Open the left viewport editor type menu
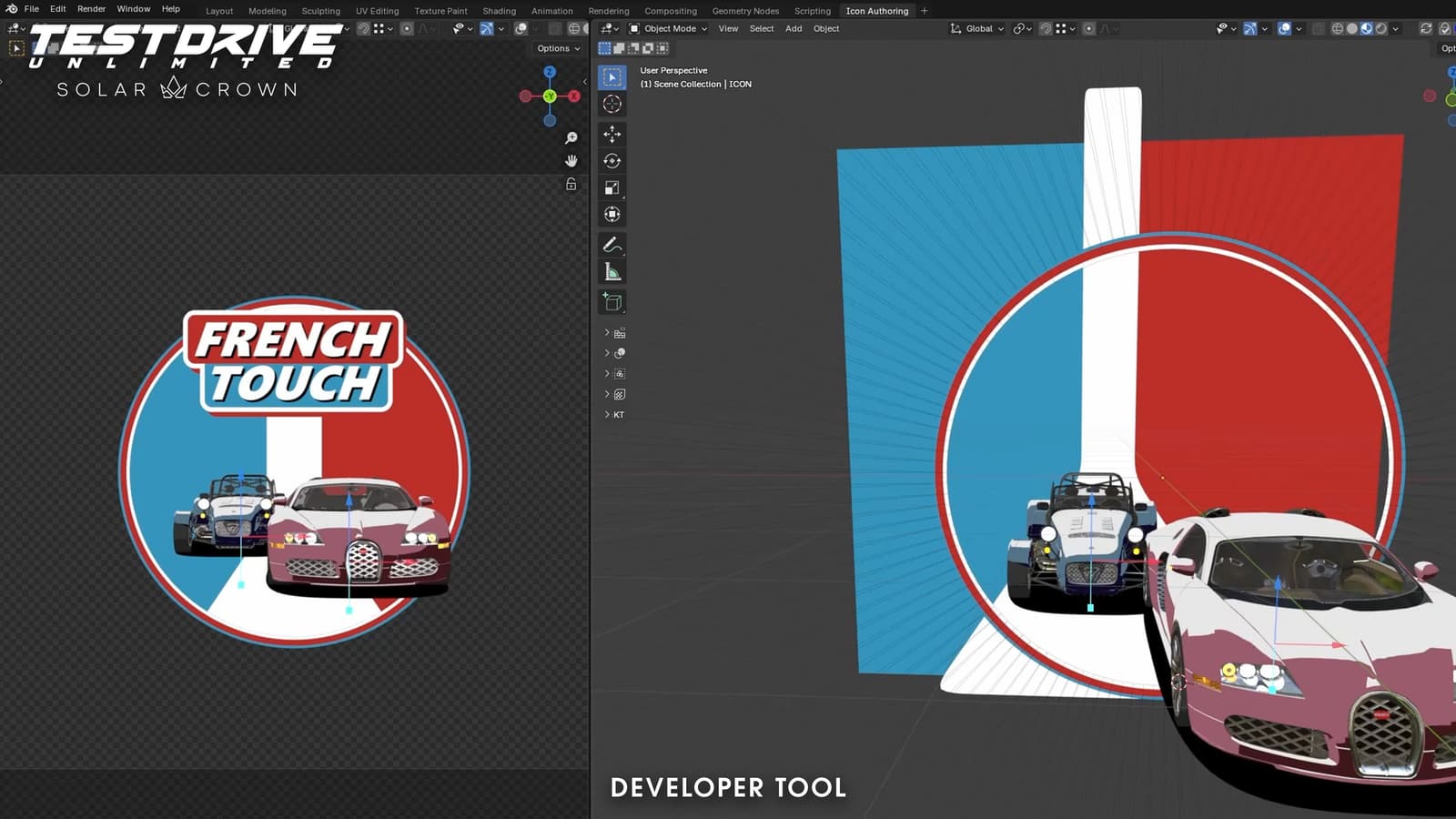The width and height of the screenshot is (1456, 819). 17,28
